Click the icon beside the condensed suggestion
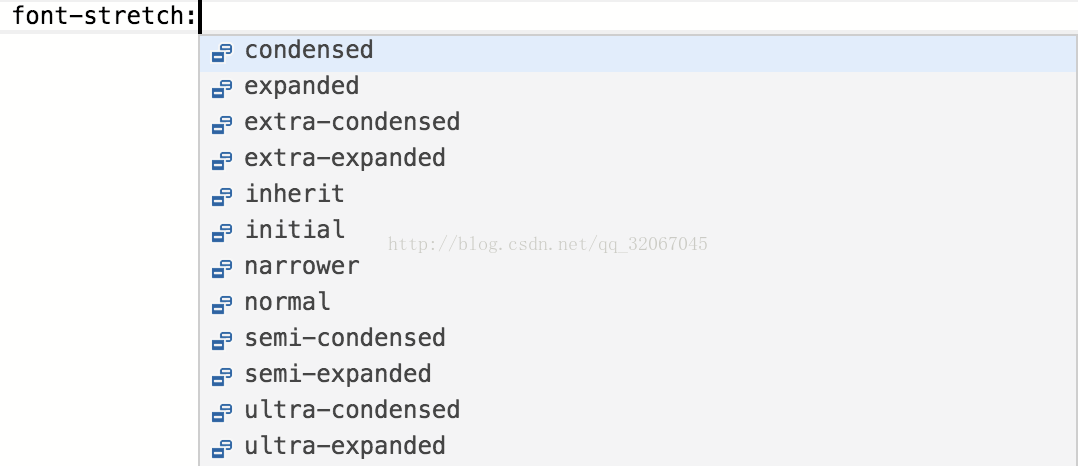 pyautogui.click(x=221, y=54)
